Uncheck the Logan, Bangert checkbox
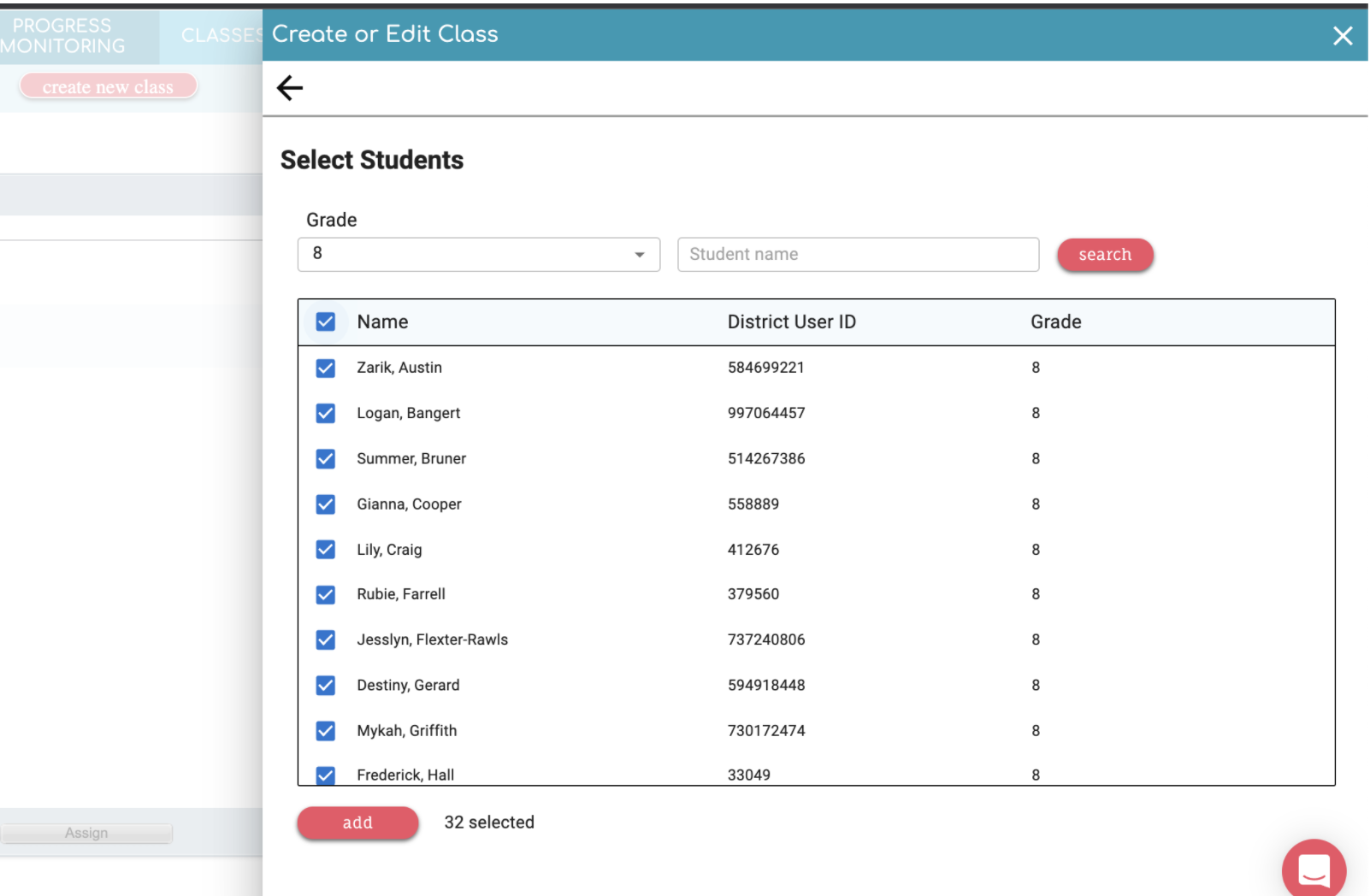Image resolution: width=1370 pixels, height=896 pixels. 326,414
